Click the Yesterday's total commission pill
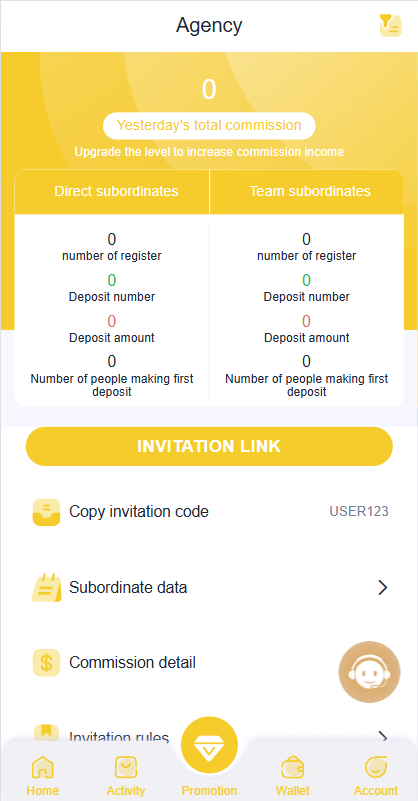 [x=209, y=126]
